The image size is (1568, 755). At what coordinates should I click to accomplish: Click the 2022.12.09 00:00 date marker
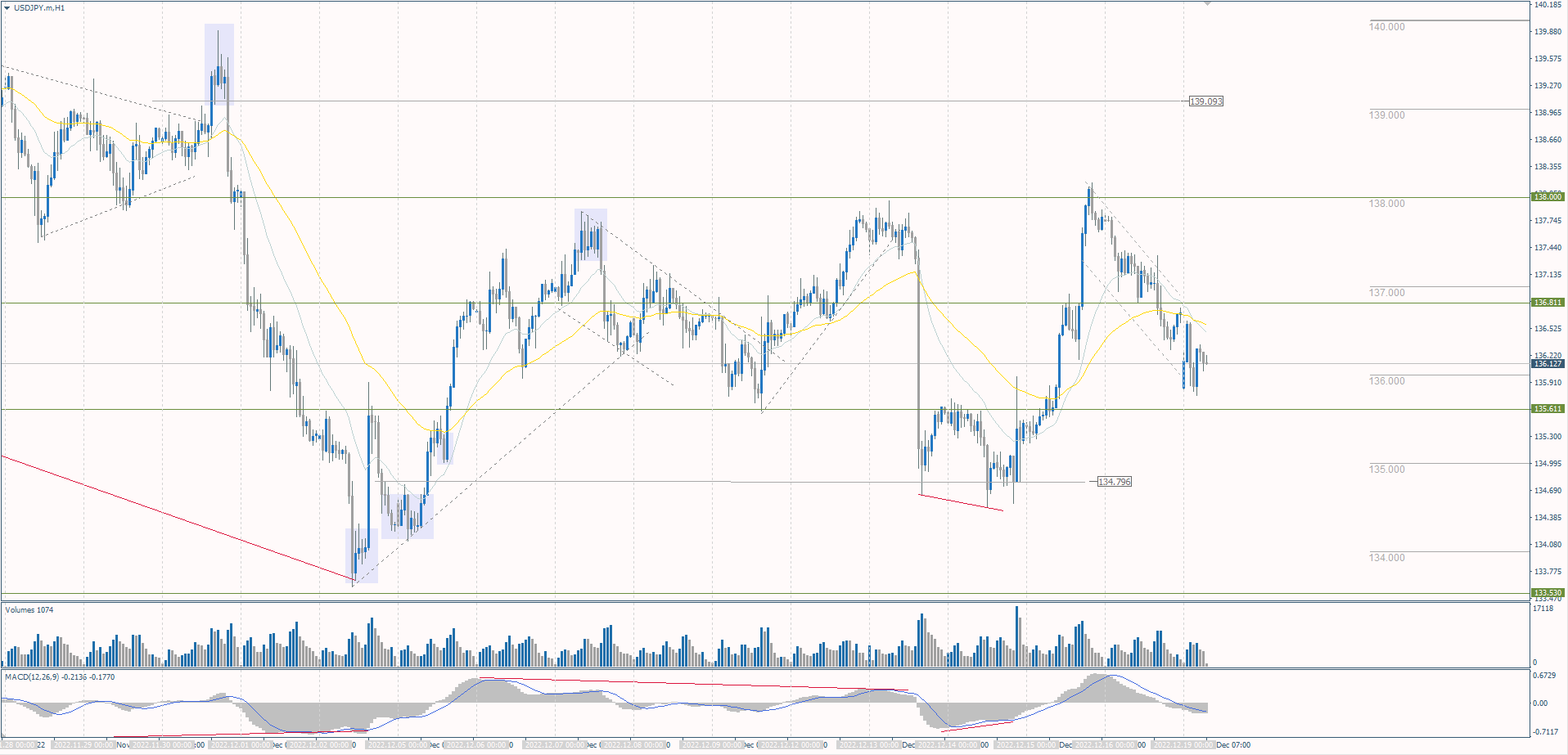coord(714,745)
